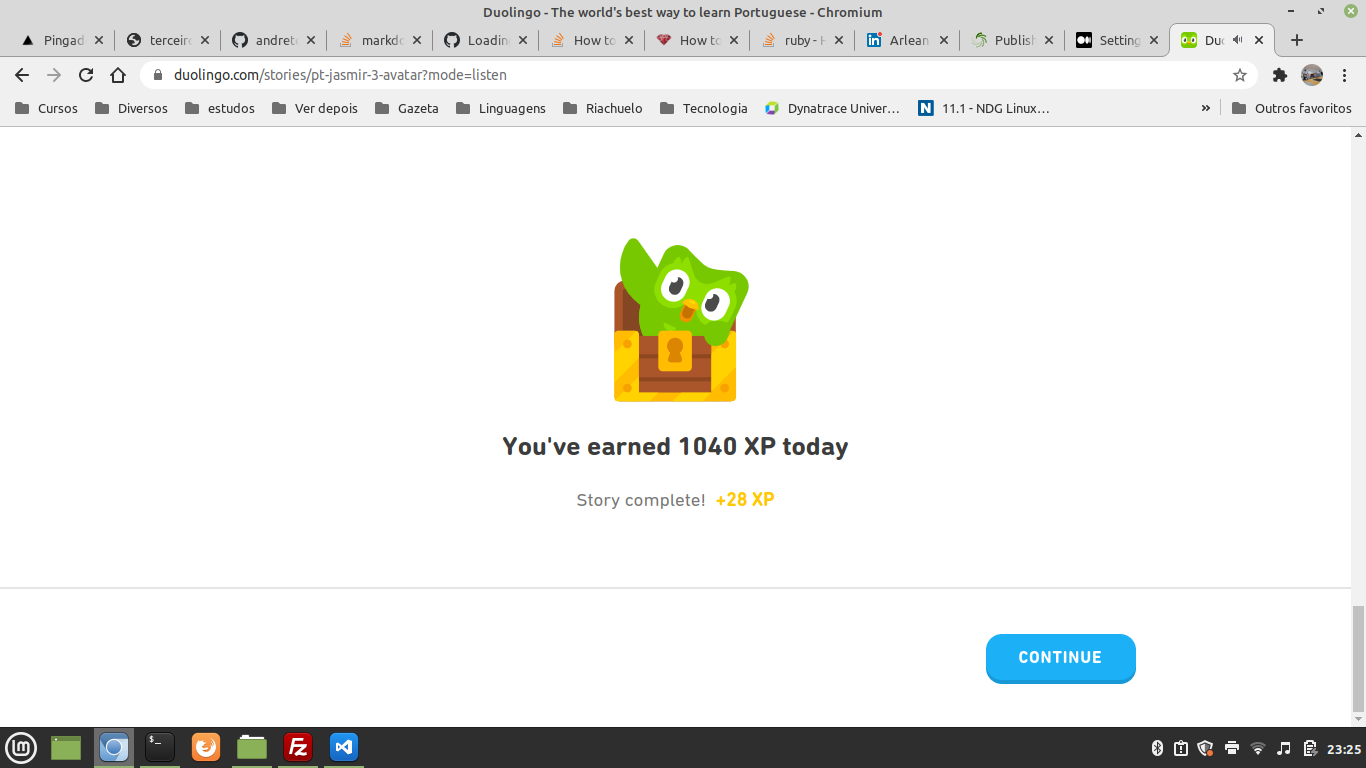Click the '+28 XP' reward text
The width and height of the screenshot is (1366, 768).
tap(745, 499)
